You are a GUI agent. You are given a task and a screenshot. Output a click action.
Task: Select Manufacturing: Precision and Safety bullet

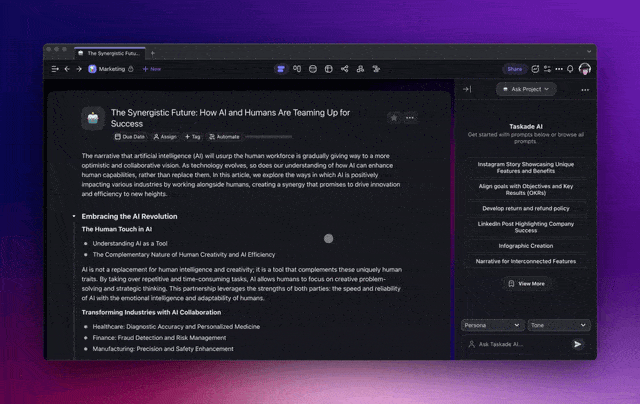(163, 349)
